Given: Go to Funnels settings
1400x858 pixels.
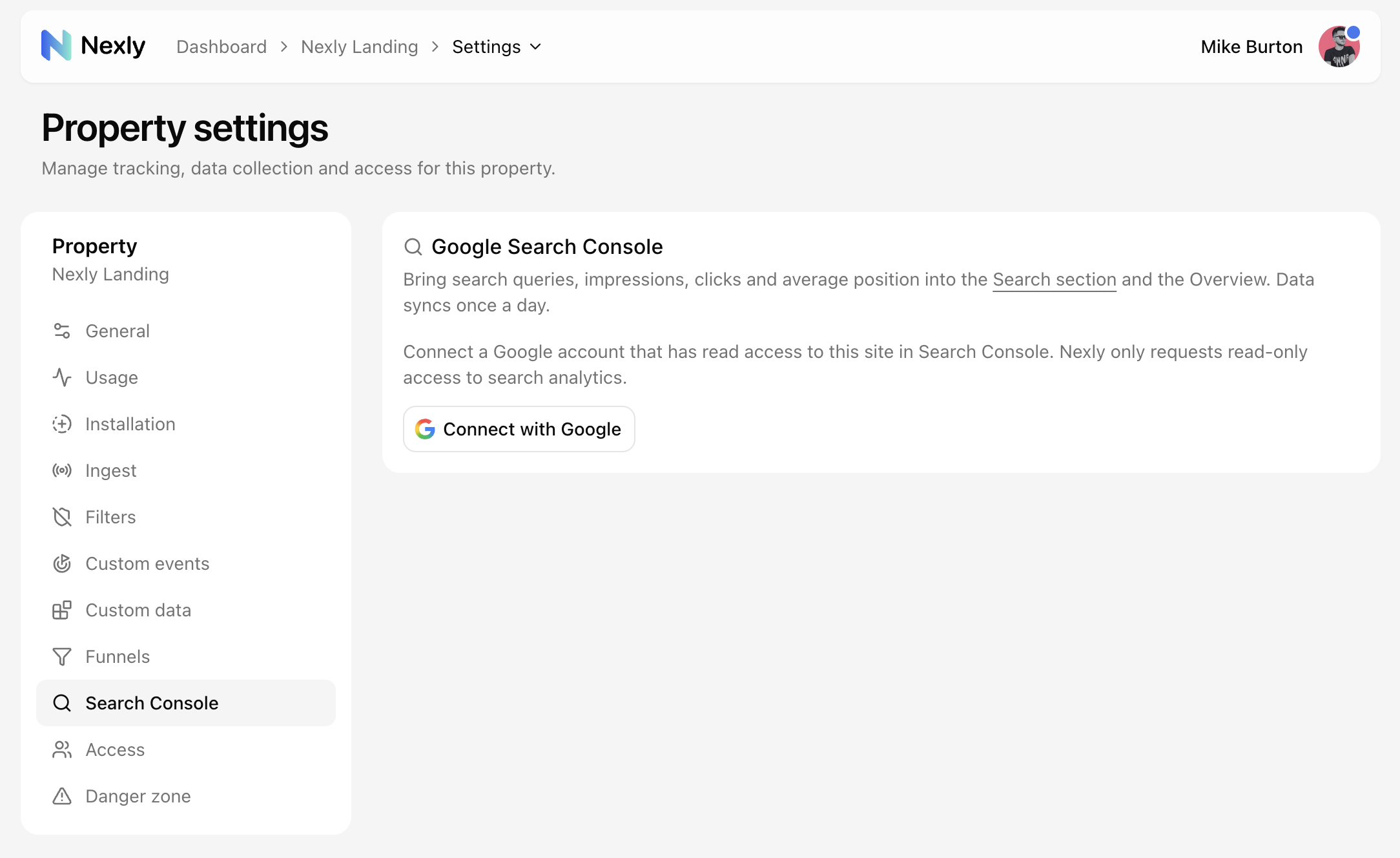Looking at the screenshot, I should tap(186, 656).
